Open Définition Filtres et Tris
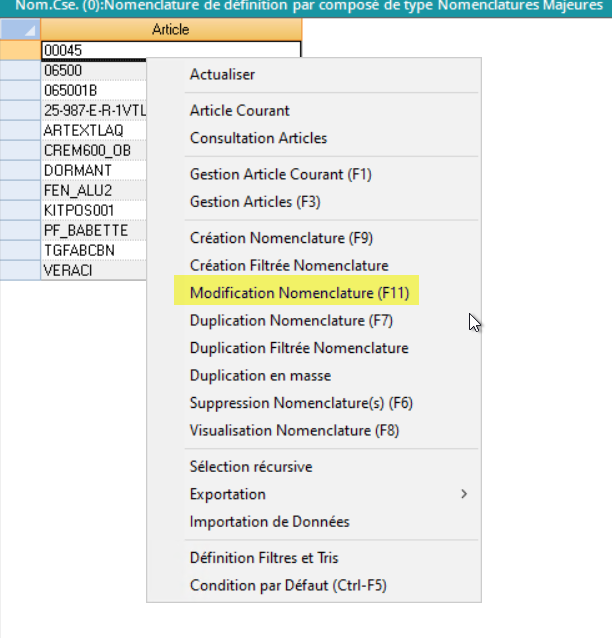This screenshot has width=612, height=638. pyautogui.click(x=270, y=558)
